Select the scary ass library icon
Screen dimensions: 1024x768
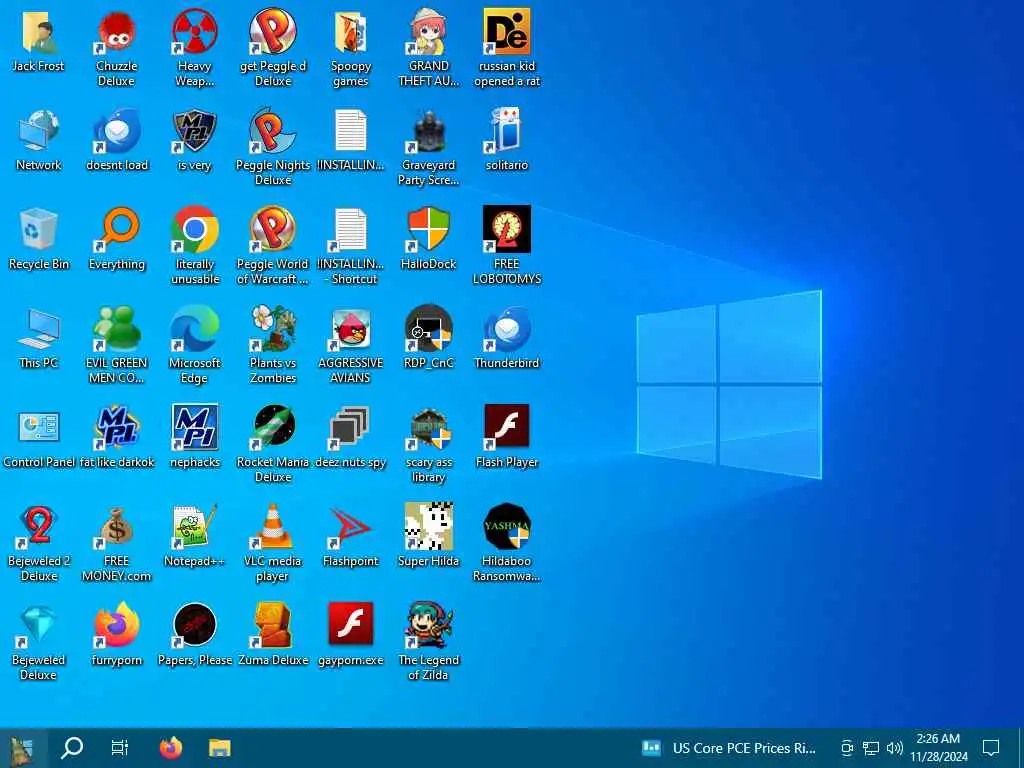point(428,428)
